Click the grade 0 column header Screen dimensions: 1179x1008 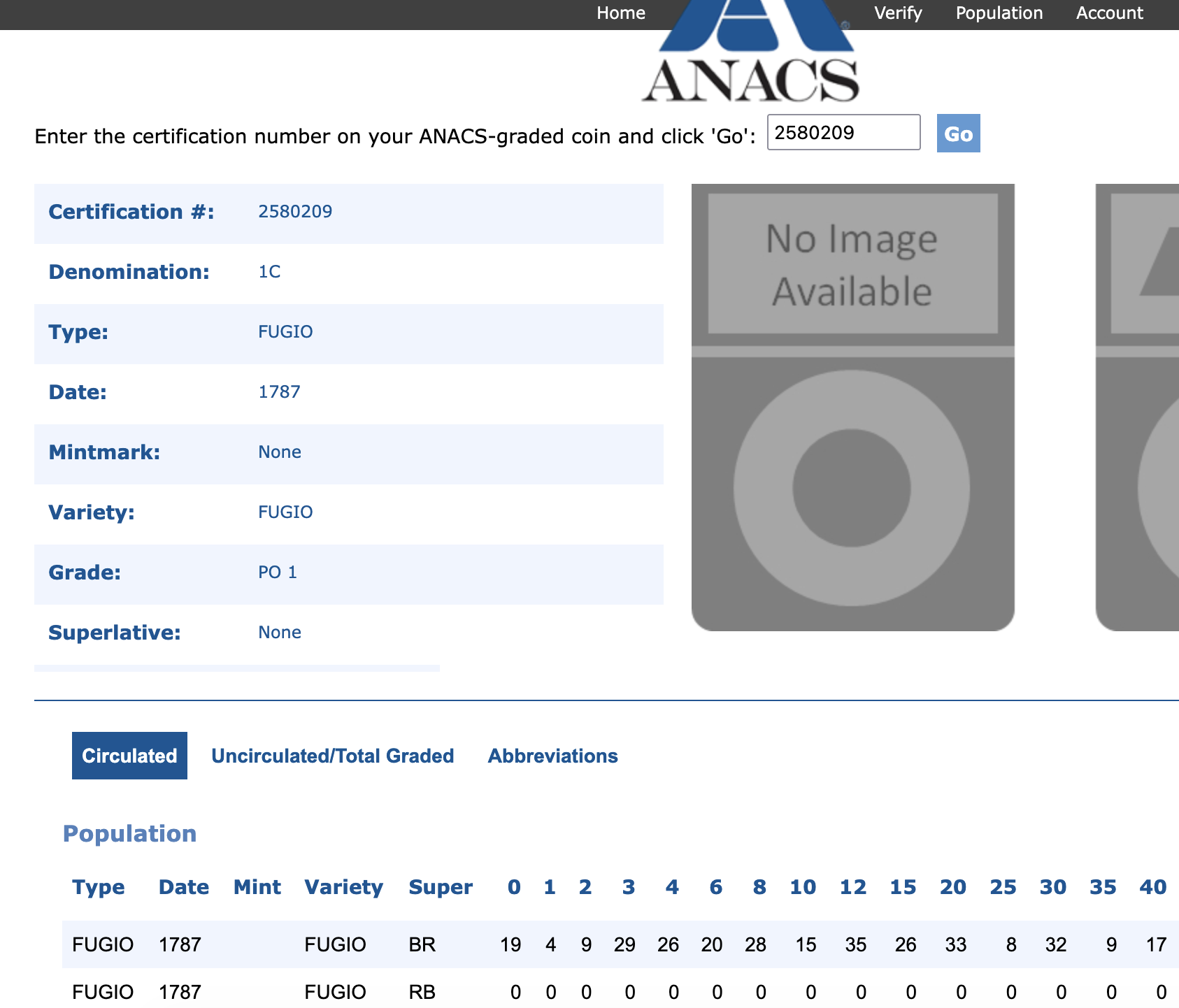(514, 887)
